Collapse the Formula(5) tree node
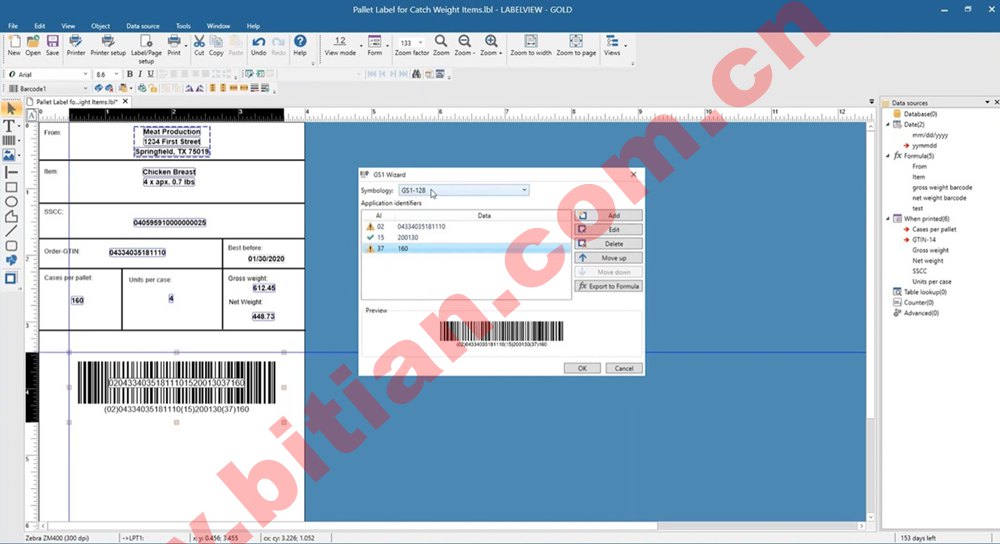1000x544 pixels. tap(888, 156)
